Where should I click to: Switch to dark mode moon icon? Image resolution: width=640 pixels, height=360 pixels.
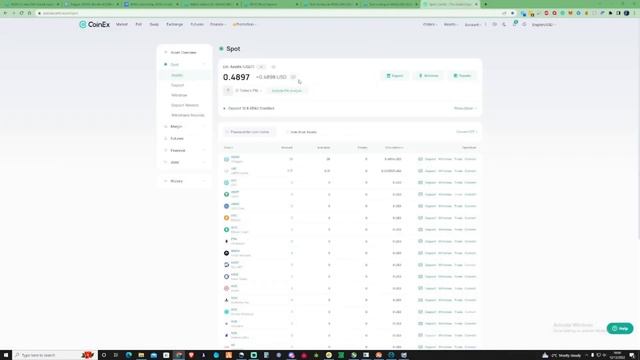tap(504, 24)
